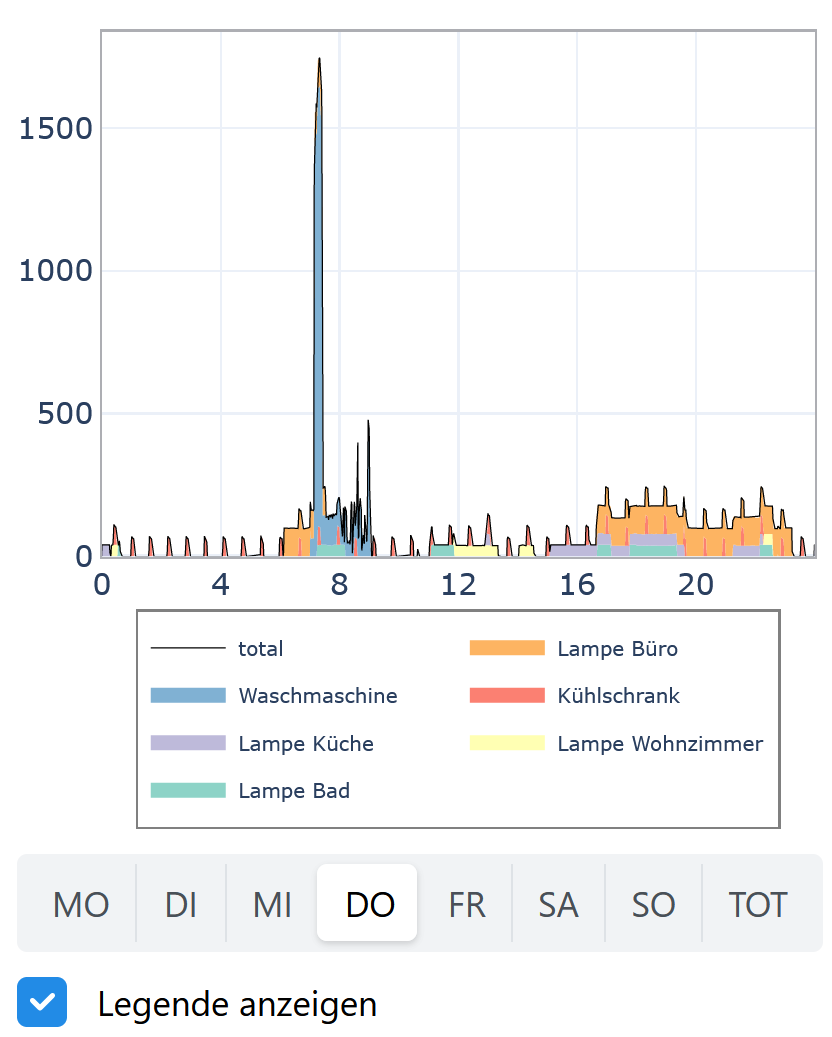Click the Kühlschrank red legend swatch

(x=507, y=695)
